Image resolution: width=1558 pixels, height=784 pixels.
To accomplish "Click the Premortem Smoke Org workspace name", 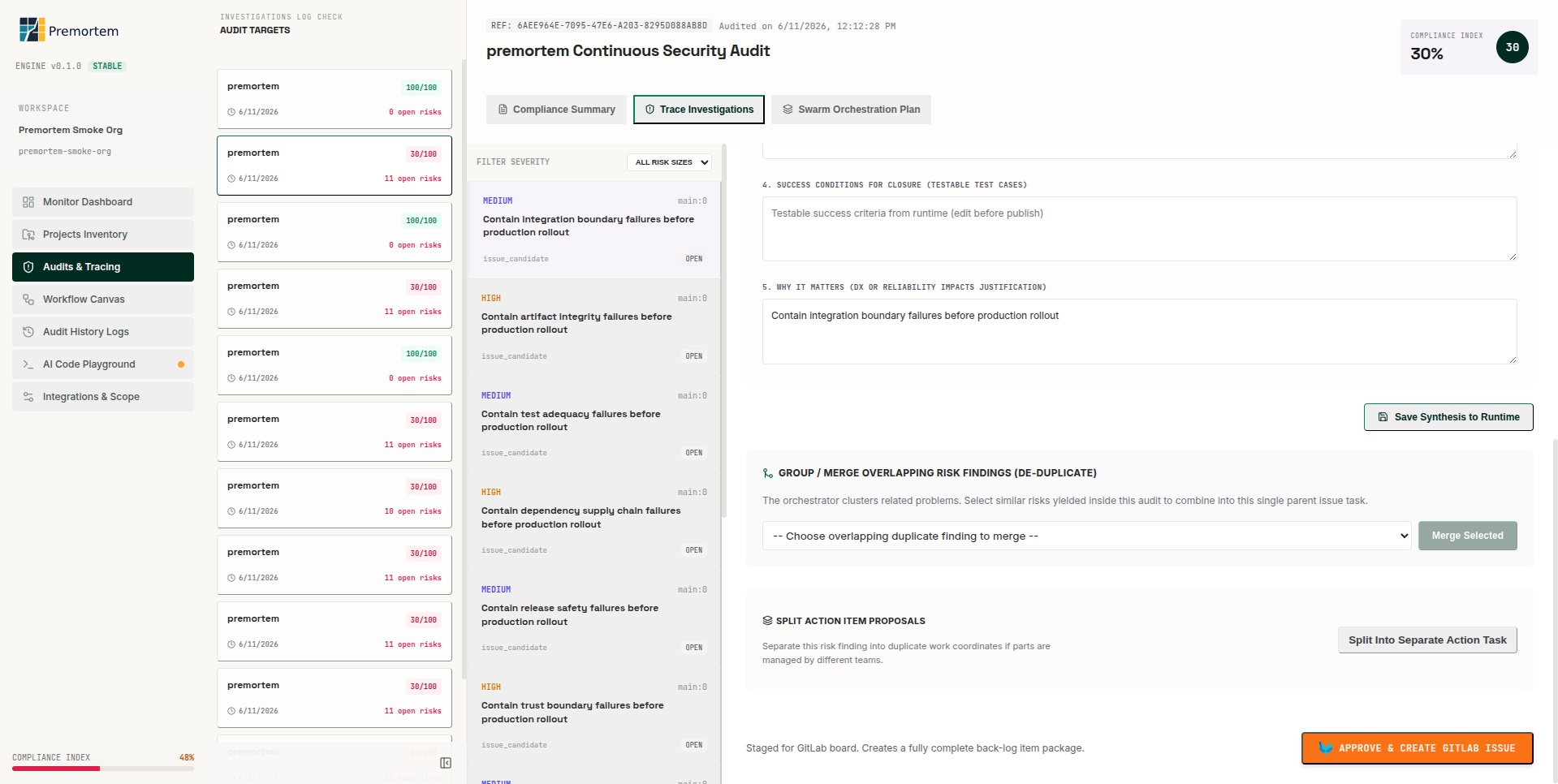I will pyautogui.click(x=71, y=130).
